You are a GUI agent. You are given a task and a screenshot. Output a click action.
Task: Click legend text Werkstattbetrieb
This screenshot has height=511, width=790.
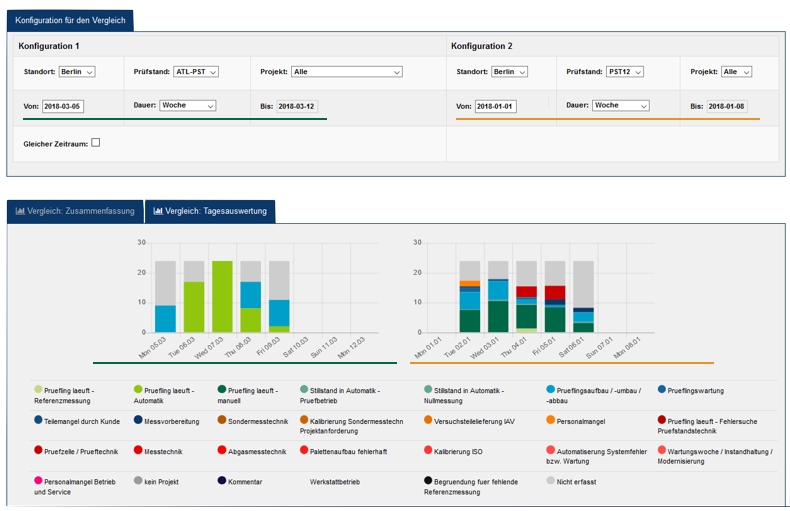335,482
